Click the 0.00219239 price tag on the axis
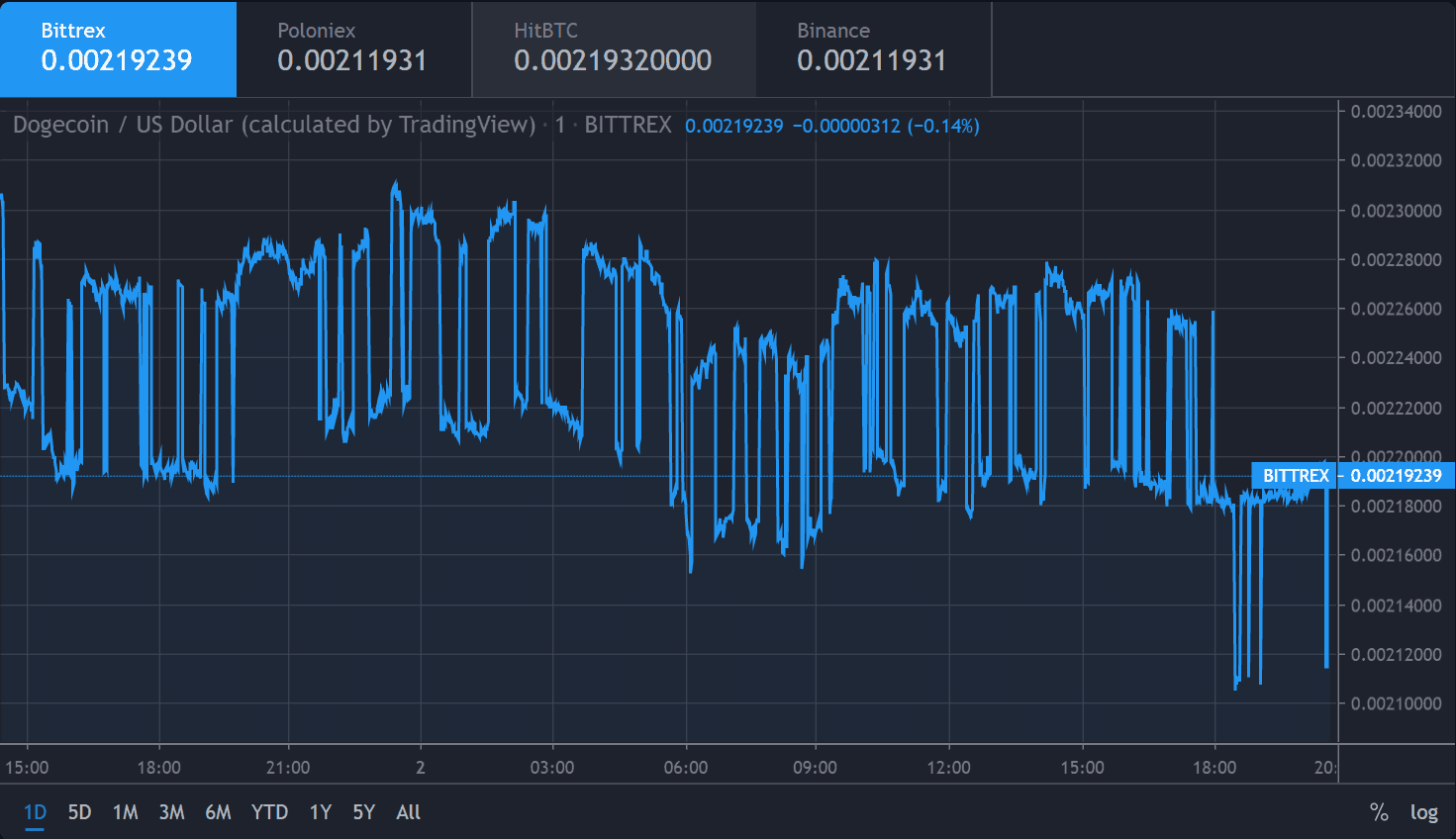The width and height of the screenshot is (1456, 839). tap(1396, 476)
